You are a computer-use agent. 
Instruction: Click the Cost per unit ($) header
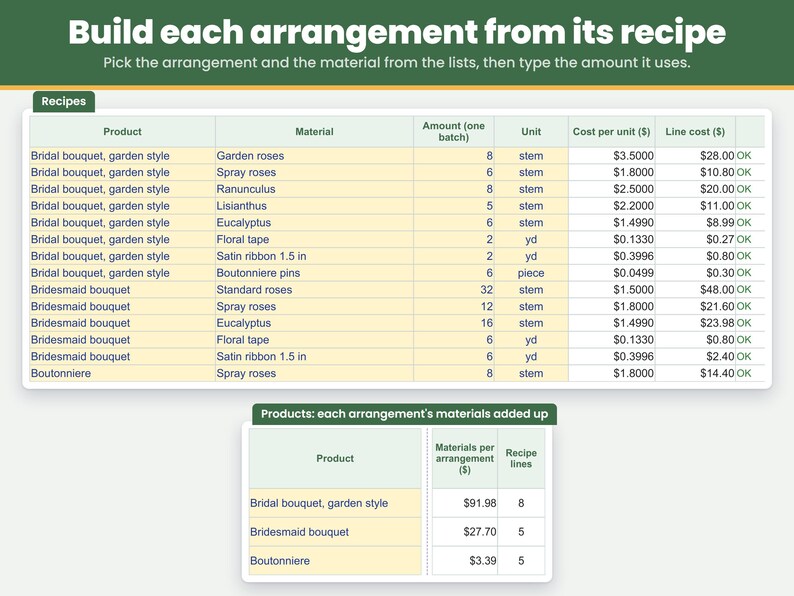click(x=612, y=132)
